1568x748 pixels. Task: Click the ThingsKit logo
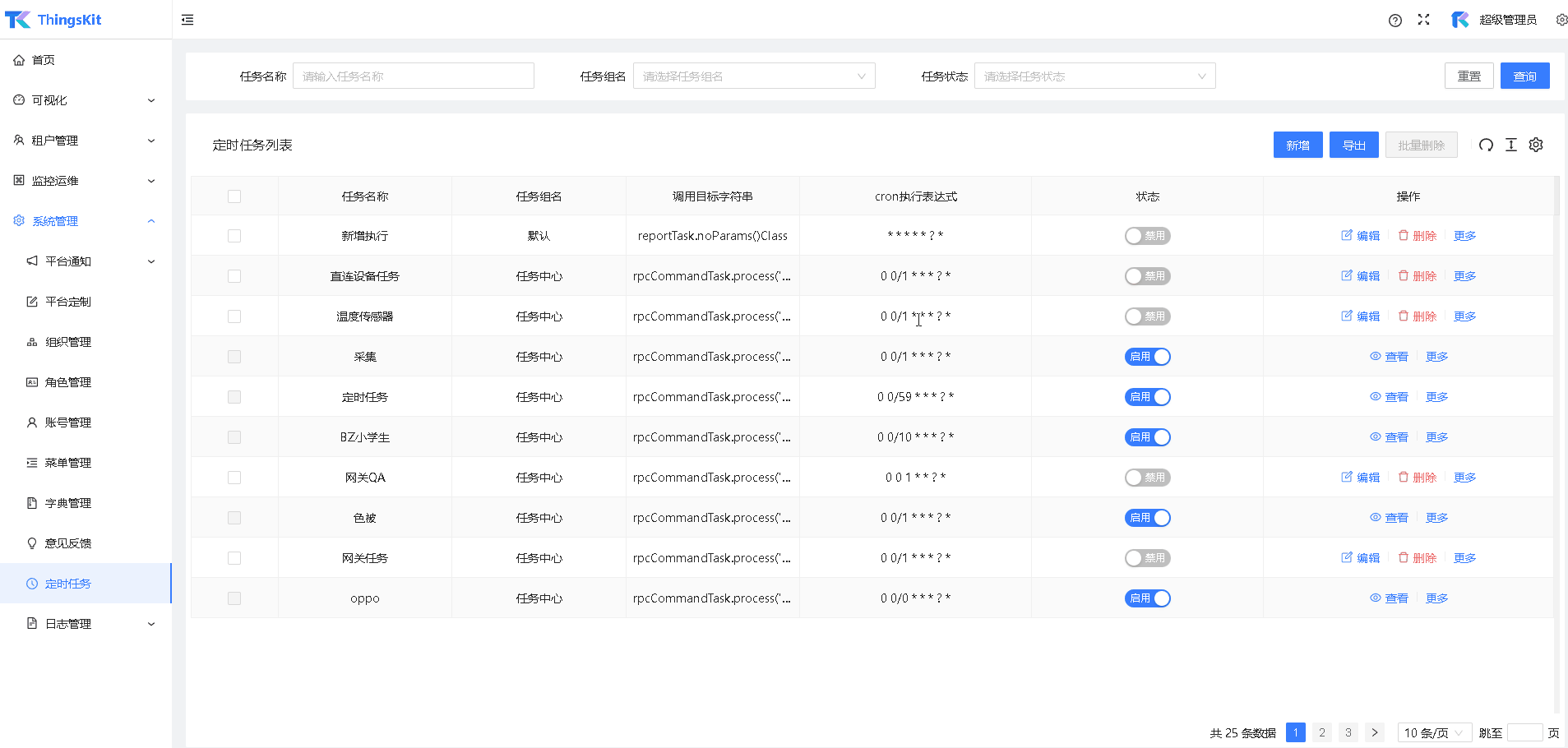tap(53, 19)
